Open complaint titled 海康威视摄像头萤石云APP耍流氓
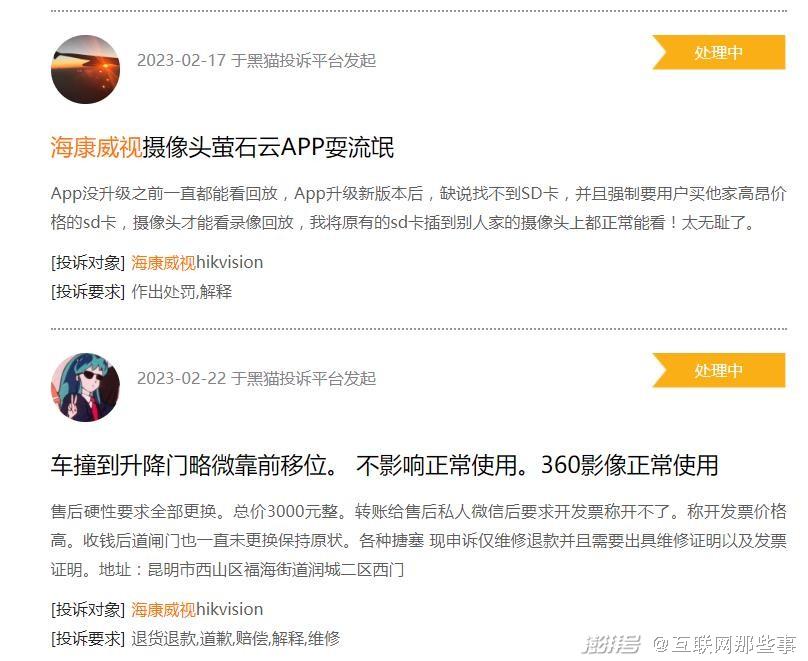This screenshot has width=808, height=661. [x=222, y=147]
